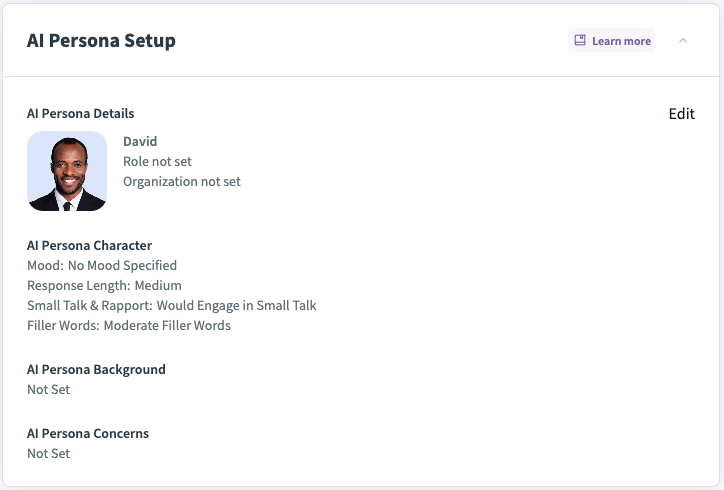Screen dimensions: 724x490
Task: Open the Learn more link
Action: (x=621, y=41)
